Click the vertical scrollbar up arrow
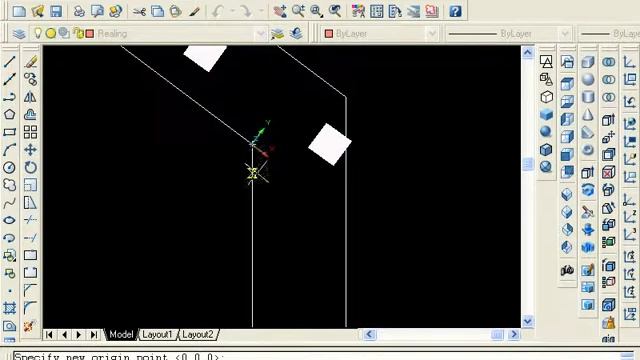Viewport: 640px width, 360px height. 527,52
